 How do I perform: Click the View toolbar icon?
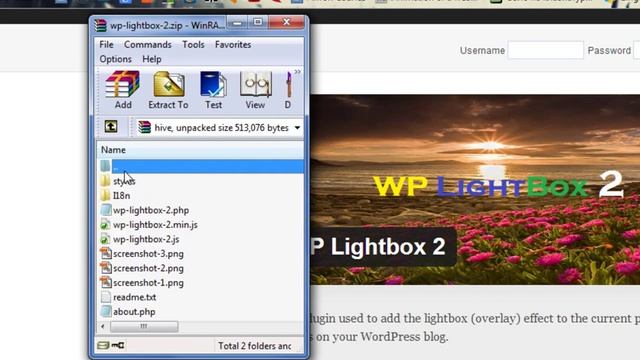(255, 90)
